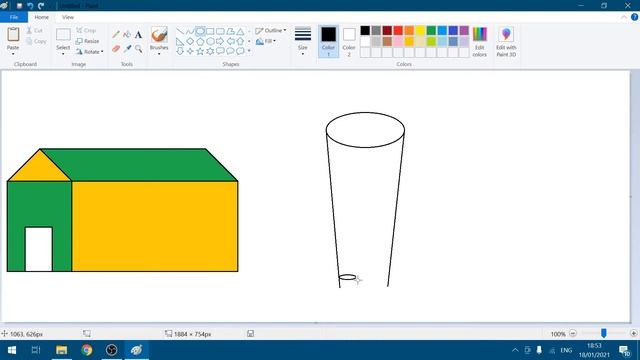
Task: Choose the Hexagon shape
Action: click(x=210, y=41)
